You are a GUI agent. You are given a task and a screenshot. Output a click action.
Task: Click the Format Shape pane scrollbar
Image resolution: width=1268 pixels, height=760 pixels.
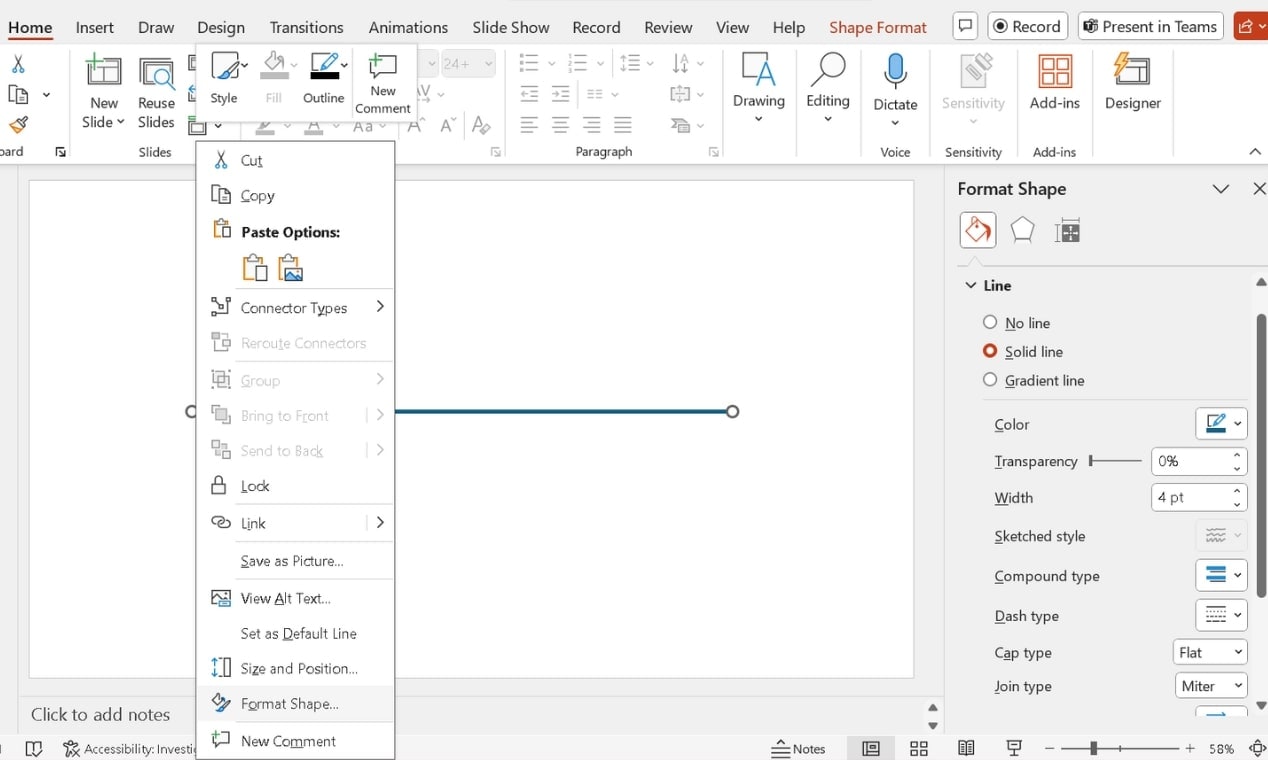pos(1261,456)
